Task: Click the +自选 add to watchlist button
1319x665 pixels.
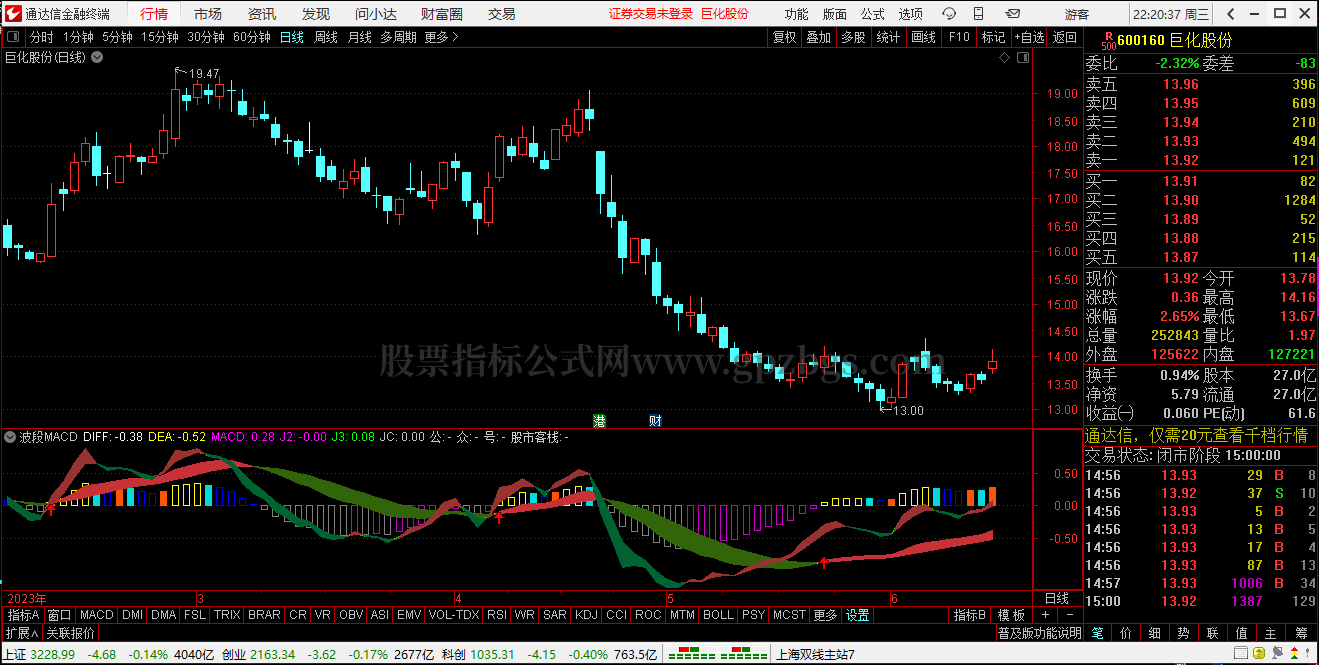Action: tap(1029, 37)
